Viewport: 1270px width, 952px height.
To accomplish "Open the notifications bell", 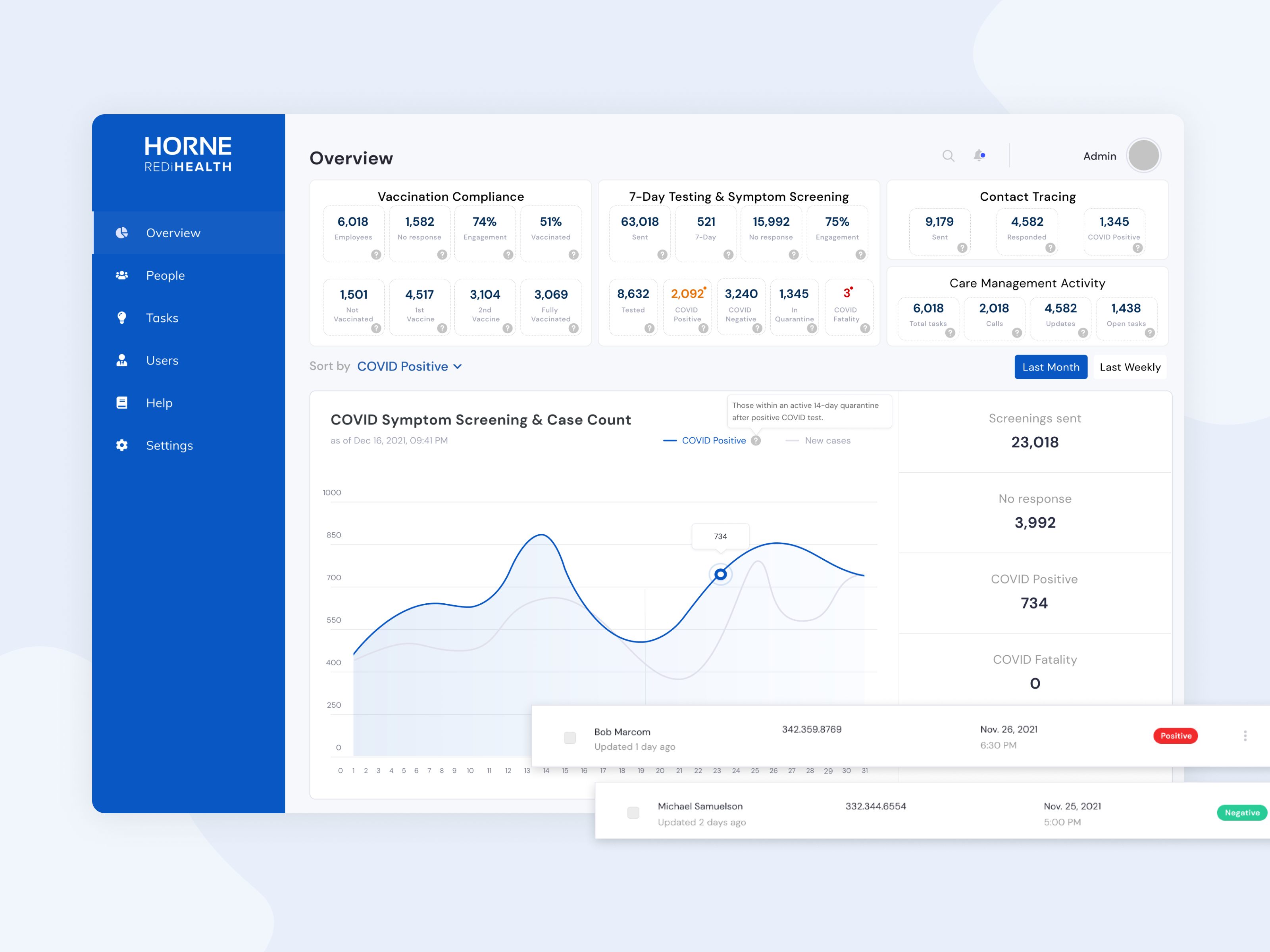I will pos(979,155).
